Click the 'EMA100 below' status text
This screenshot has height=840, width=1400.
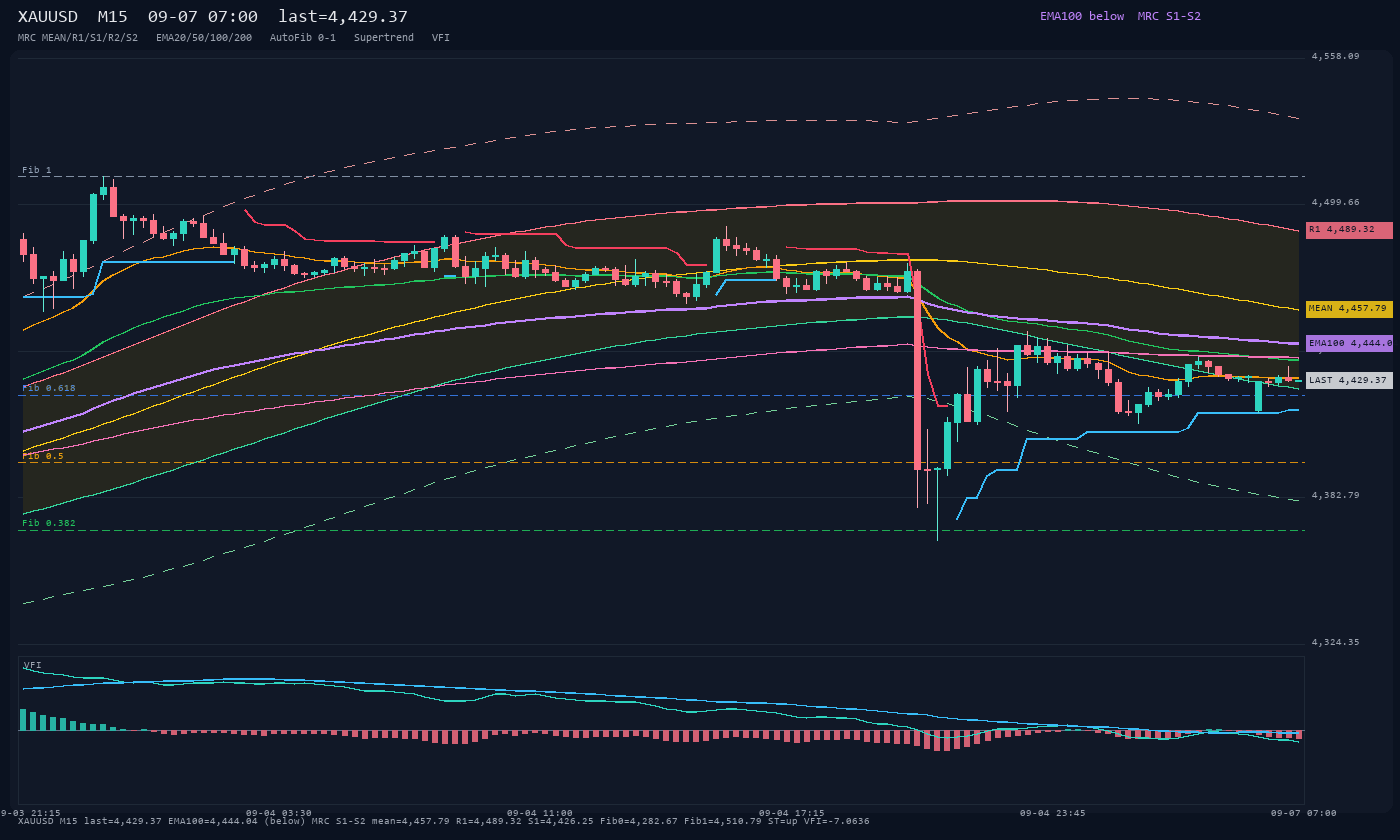coord(1082,16)
